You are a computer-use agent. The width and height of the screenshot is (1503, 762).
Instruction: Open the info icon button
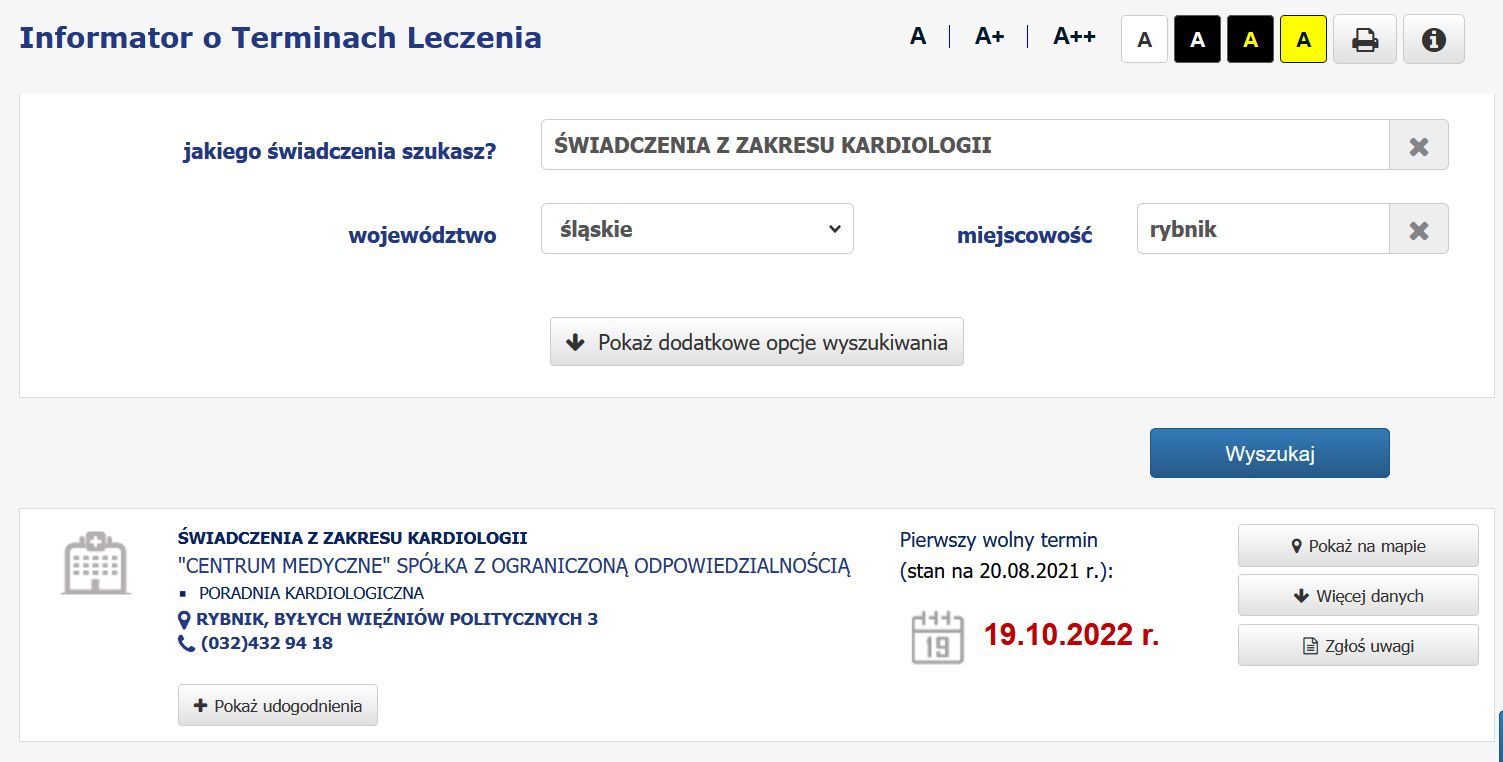(x=1434, y=40)
